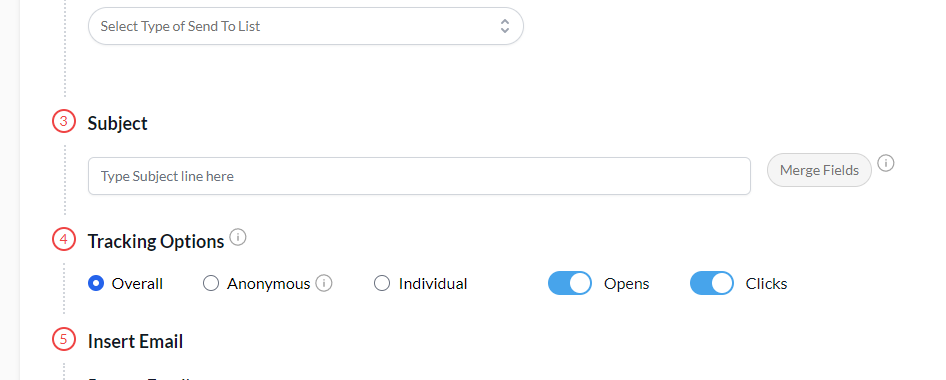Click the step 5 circle marker
This screenshot has height=380, width=946.
64,339
